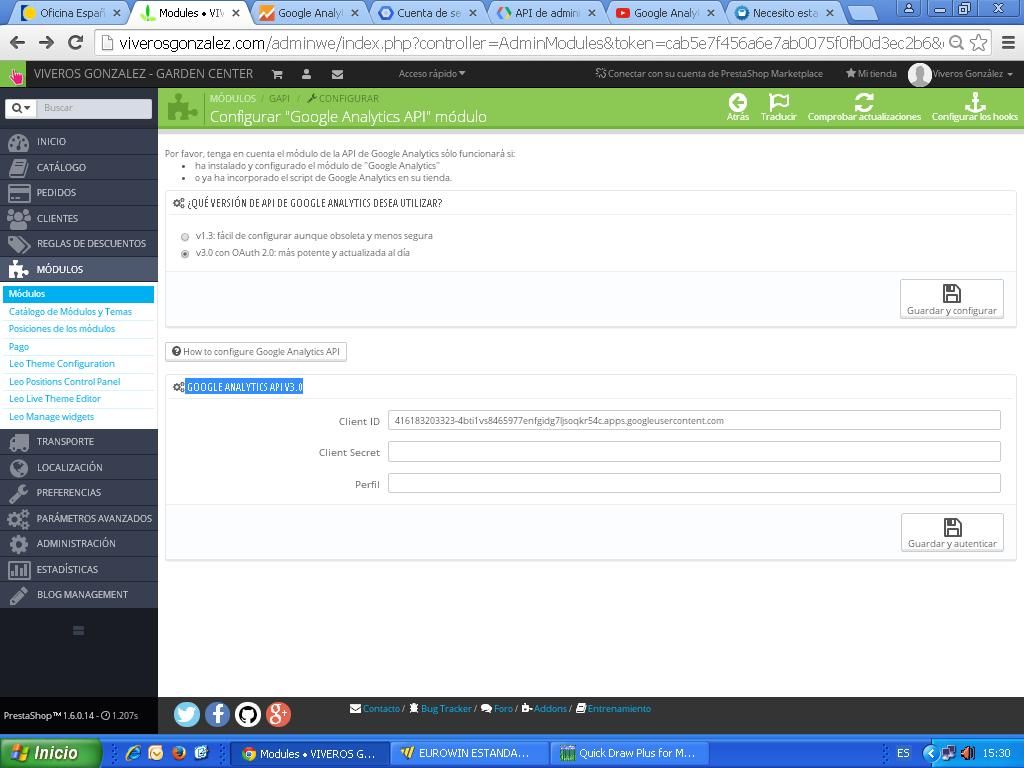
Task: Open the TRANSPORTE sidebar menu
Action: [78, 441]
